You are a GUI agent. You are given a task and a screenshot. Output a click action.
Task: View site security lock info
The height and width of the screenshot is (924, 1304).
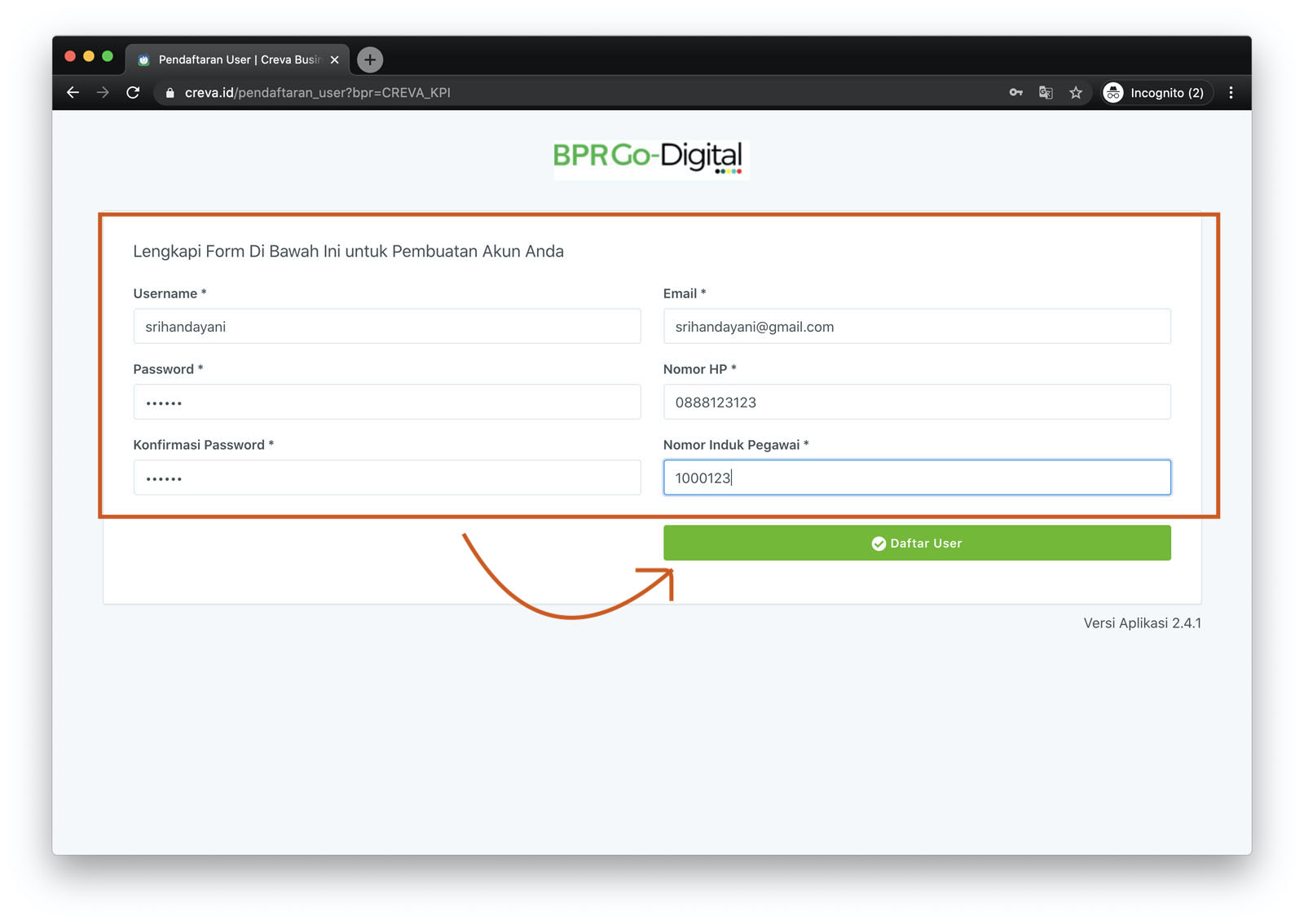(170, 93)
